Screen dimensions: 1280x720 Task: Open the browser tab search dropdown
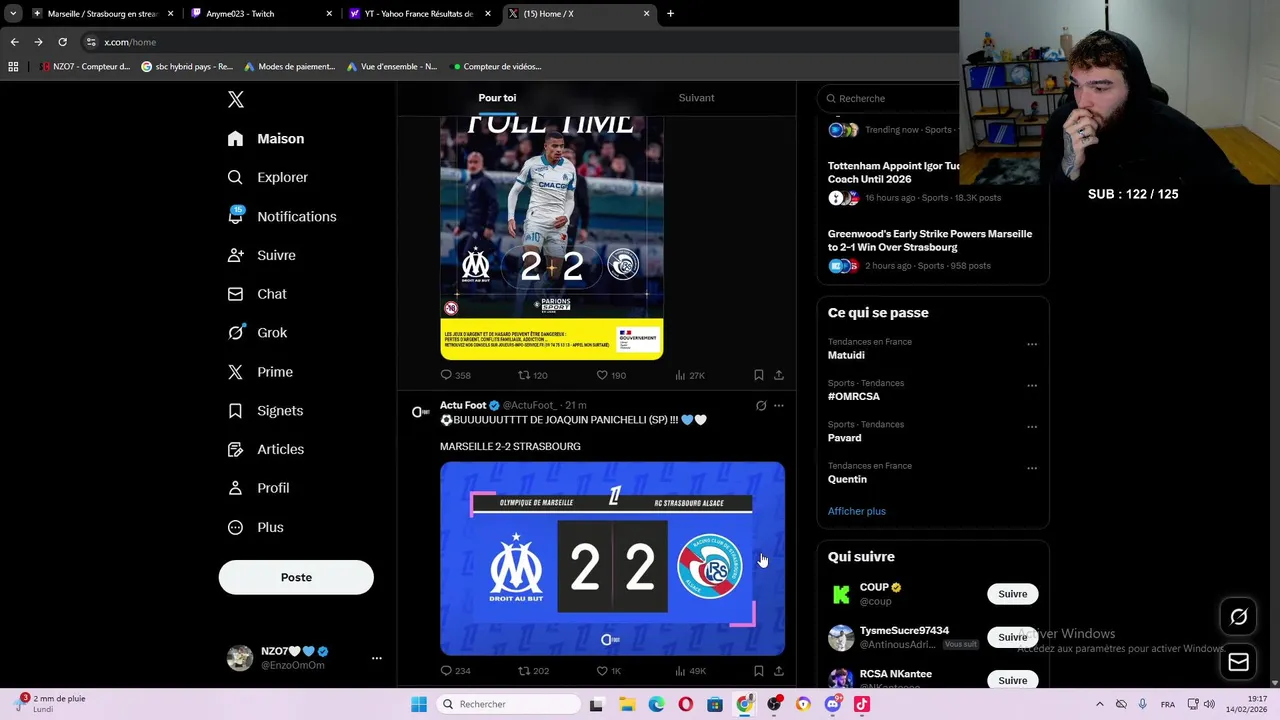click(x=13, y=13)
